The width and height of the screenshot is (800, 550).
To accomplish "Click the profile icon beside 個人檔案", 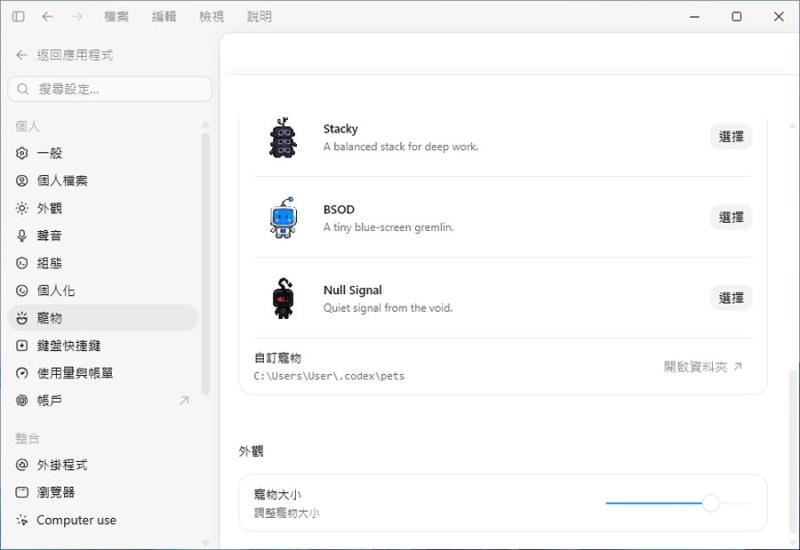I will (22, 181).
